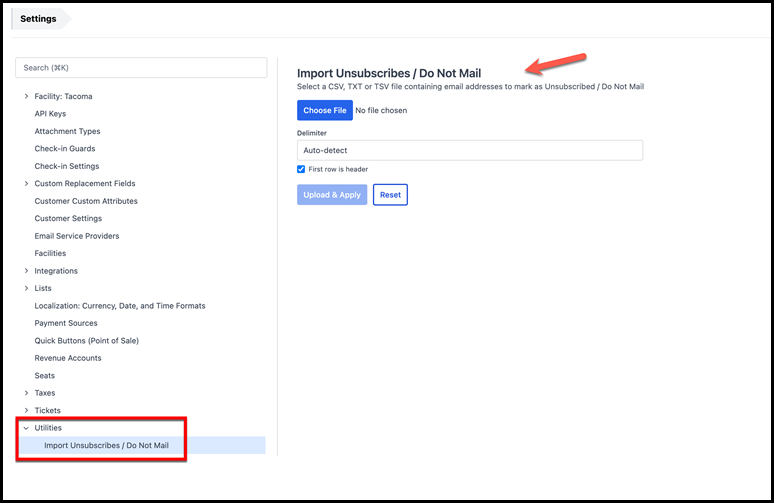Open Payment Sources settings
The image size is (774, 503).
tap(66, 323)
